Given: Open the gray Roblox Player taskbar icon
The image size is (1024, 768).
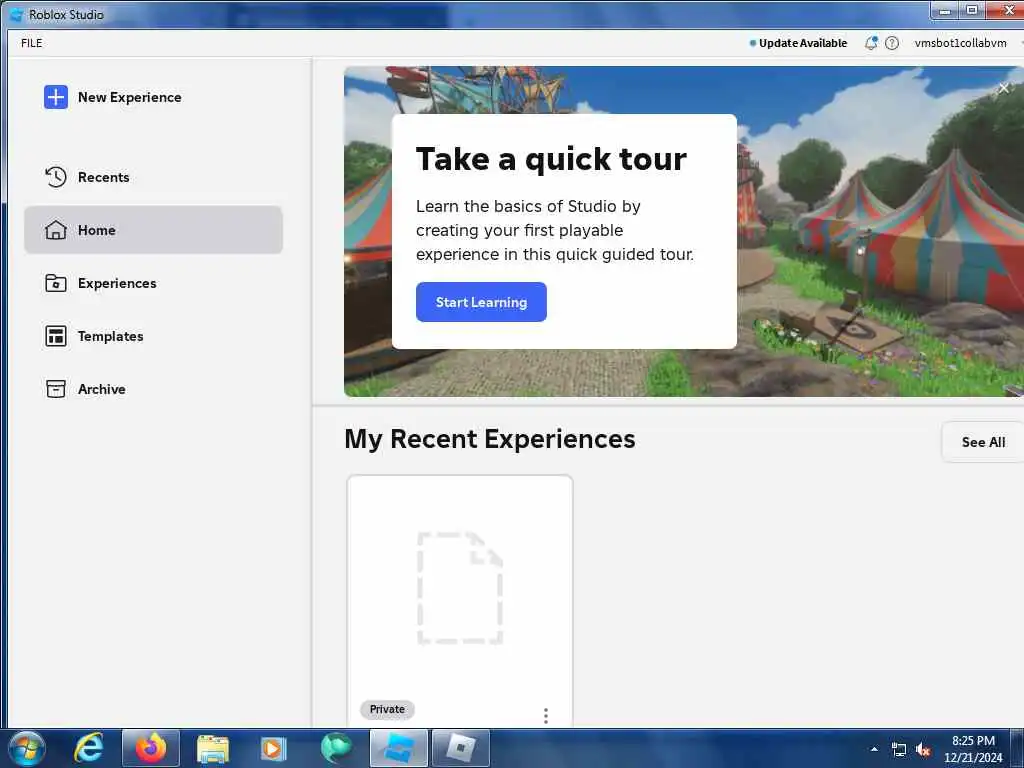Looking at the screenshot, I should click(460, 748).
